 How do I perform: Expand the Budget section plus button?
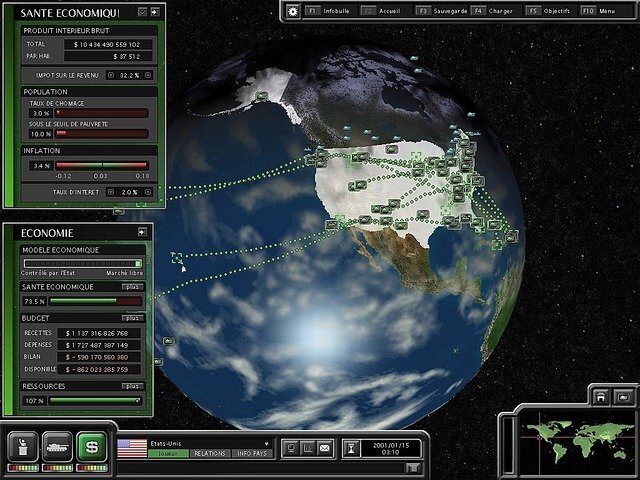click(133, 318)
